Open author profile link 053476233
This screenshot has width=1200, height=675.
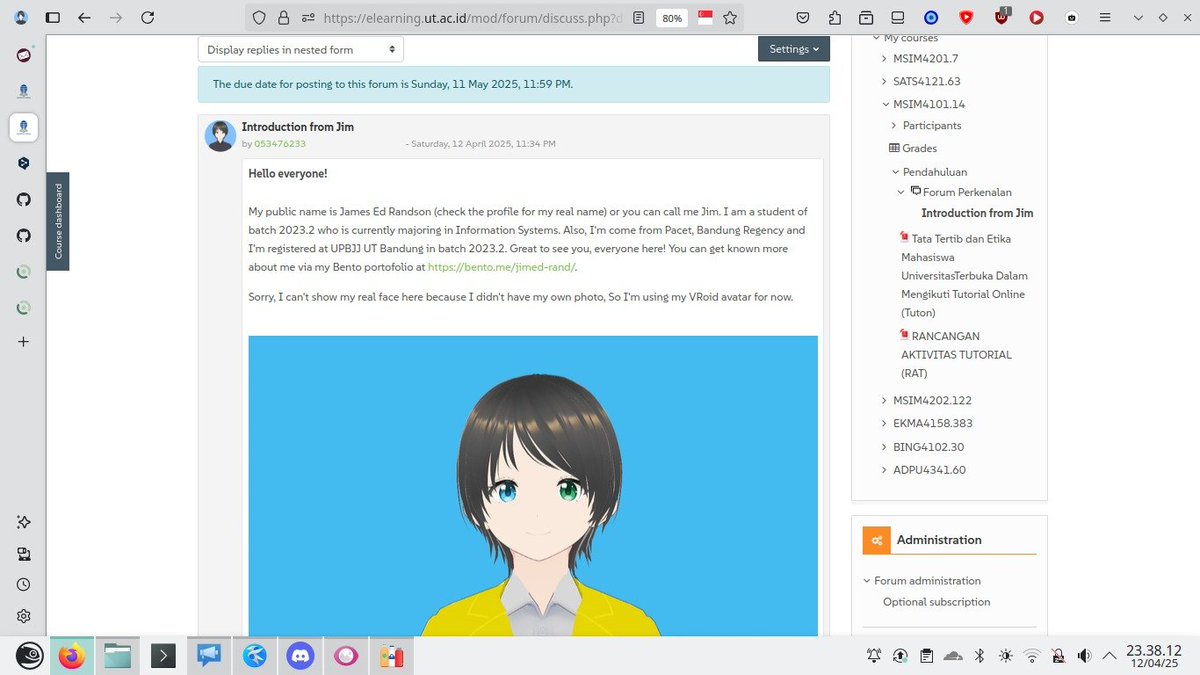[280, 144]
